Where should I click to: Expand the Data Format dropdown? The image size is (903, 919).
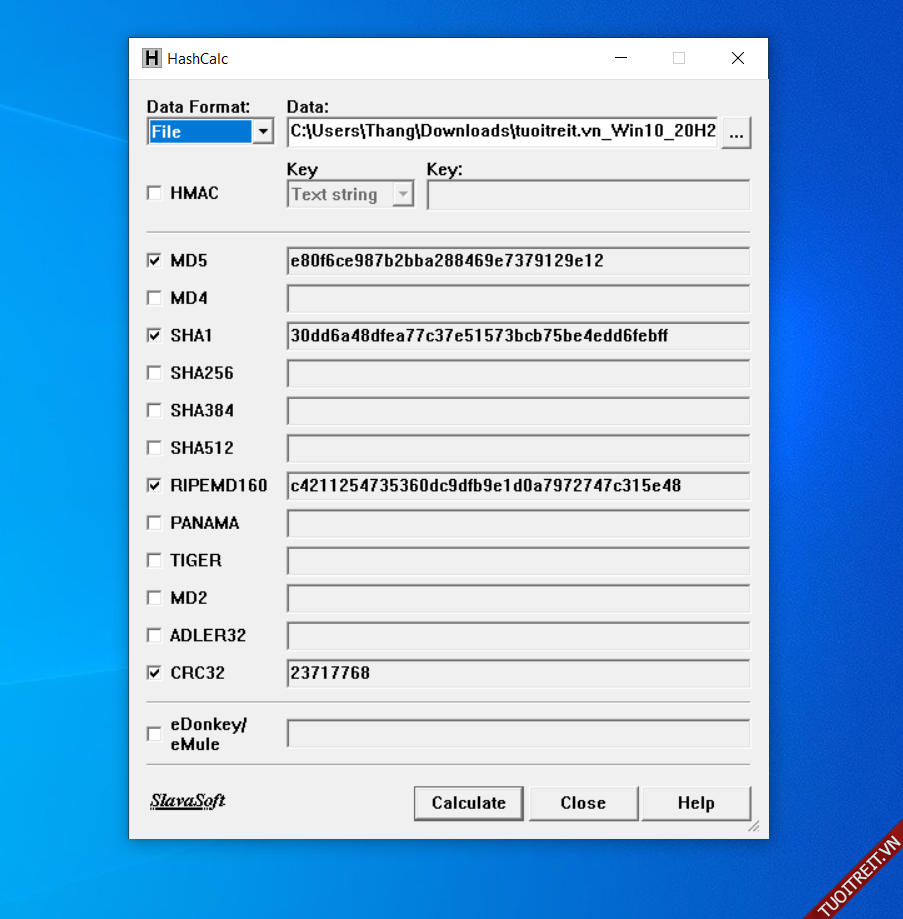coord(263,132)
